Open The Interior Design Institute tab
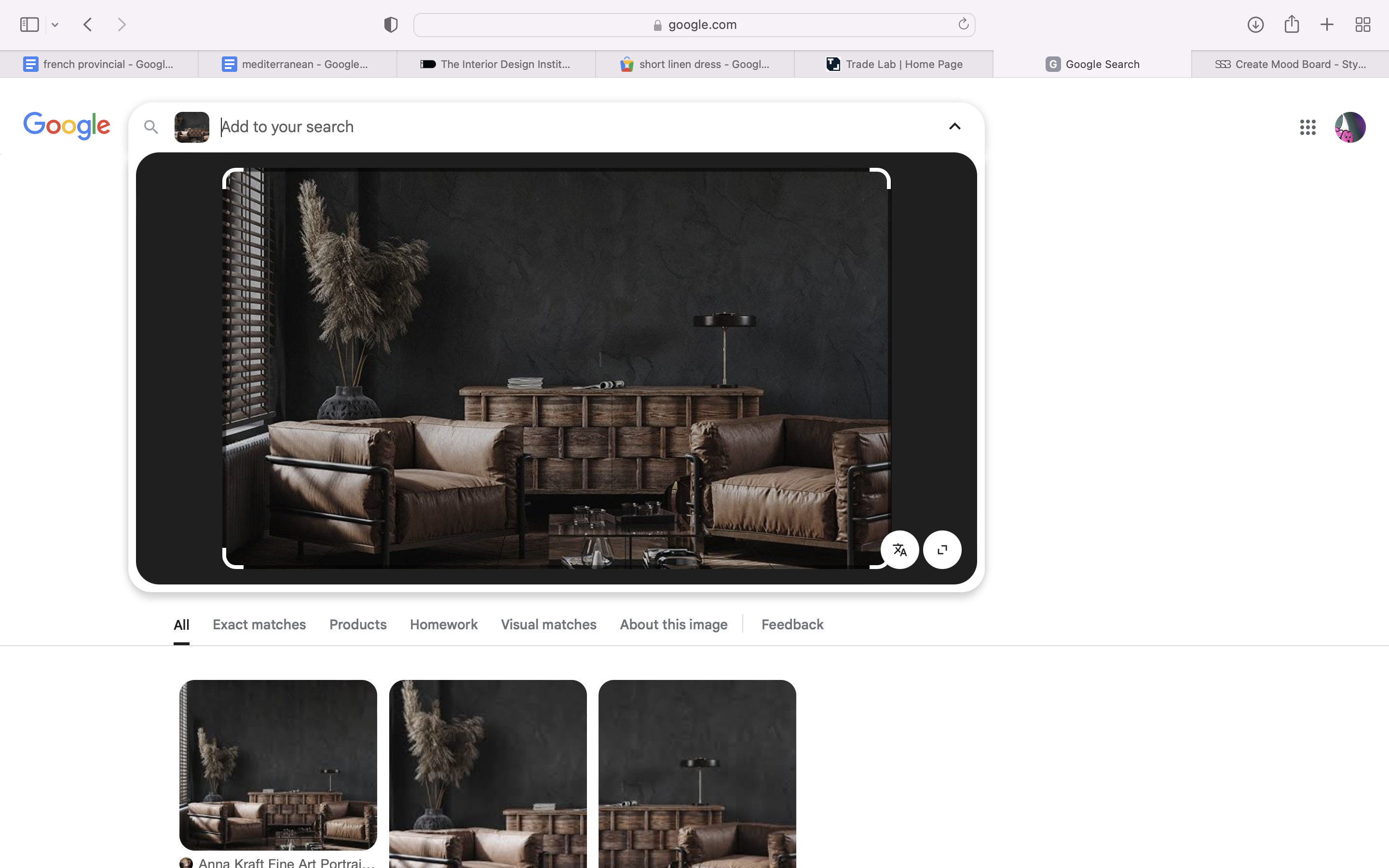The width and height of the screenshot is (1389, 868). click(x=496, y=64)
